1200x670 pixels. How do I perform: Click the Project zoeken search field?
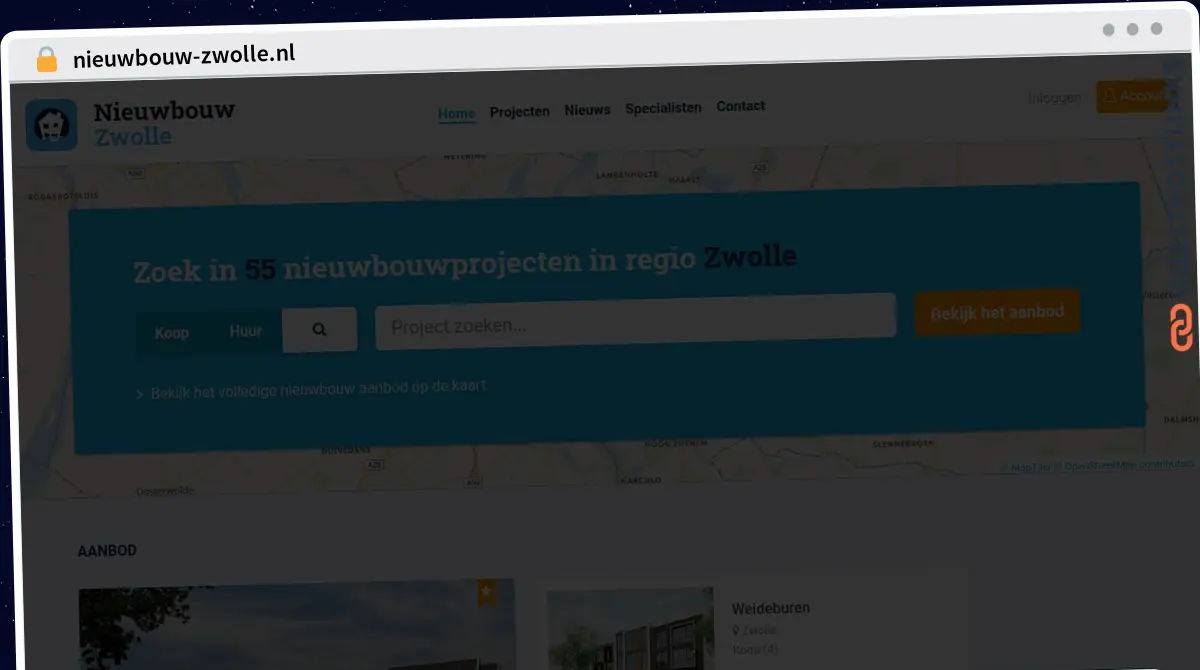[635, 322]
